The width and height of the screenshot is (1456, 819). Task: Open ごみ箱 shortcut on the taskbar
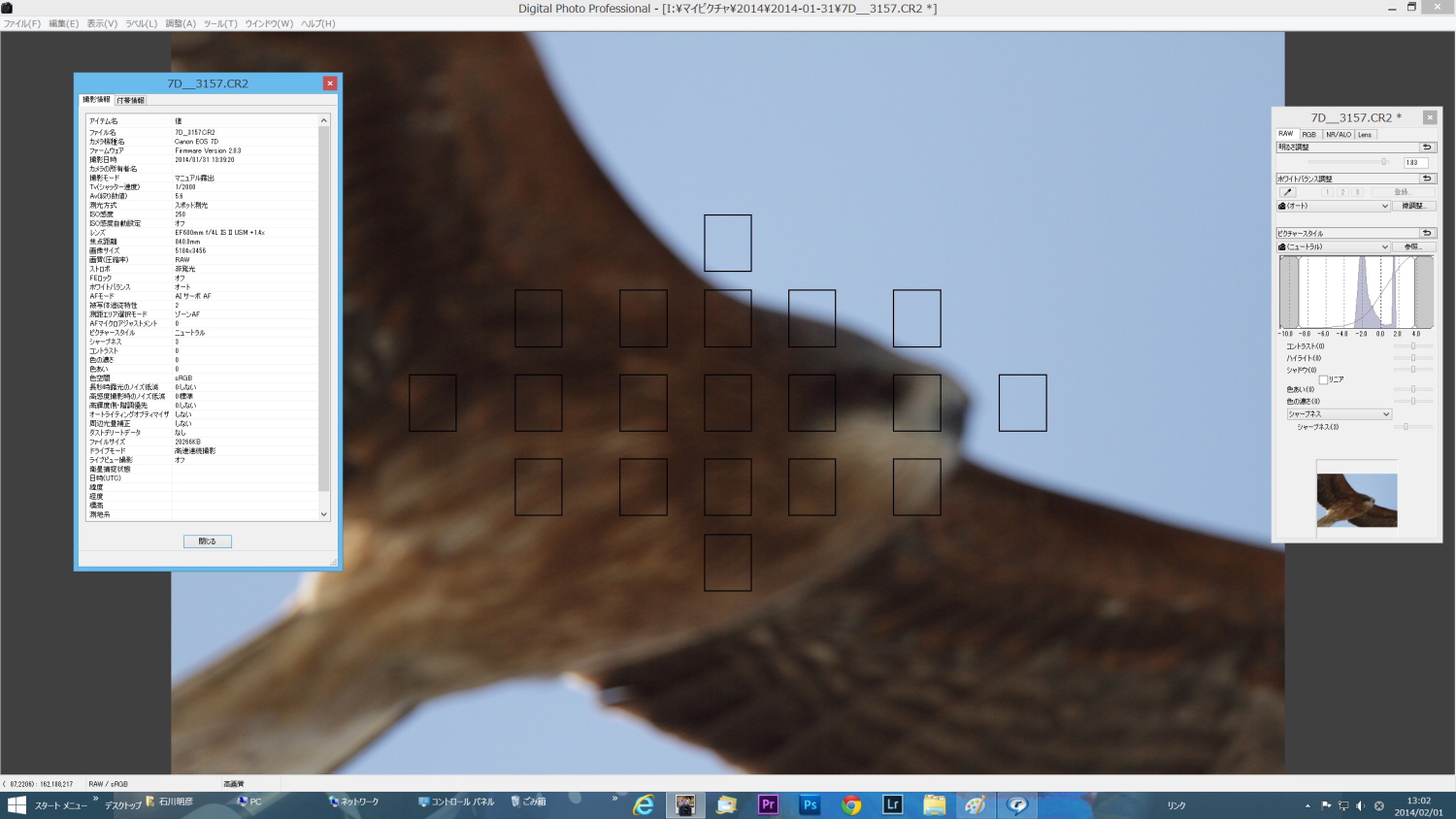tap(529, 802)
